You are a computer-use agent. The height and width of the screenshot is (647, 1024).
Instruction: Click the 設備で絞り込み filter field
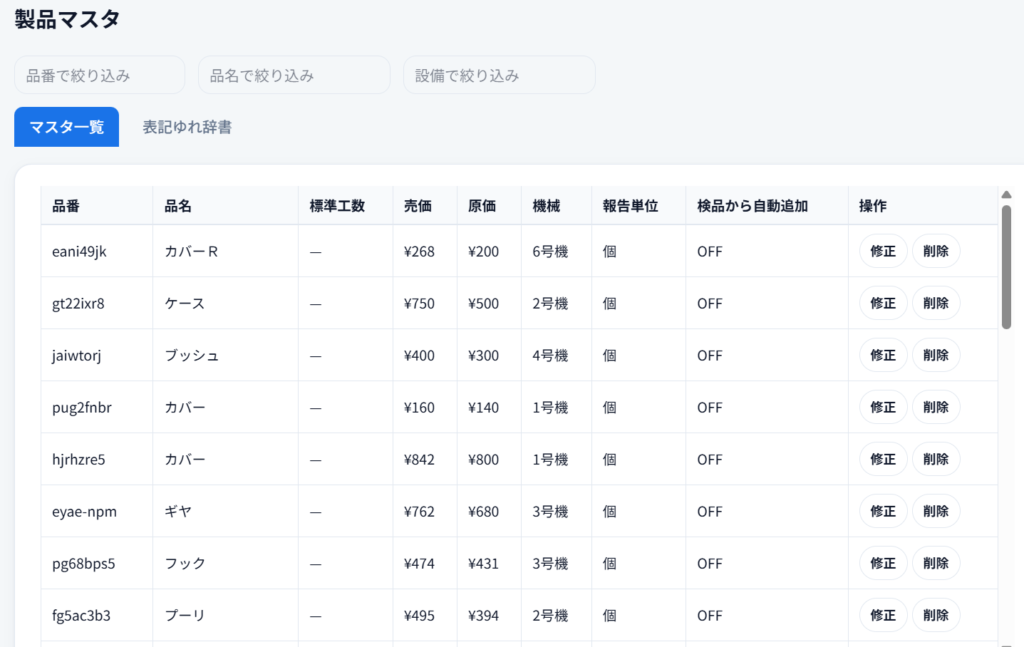click(x=498, y=75)
